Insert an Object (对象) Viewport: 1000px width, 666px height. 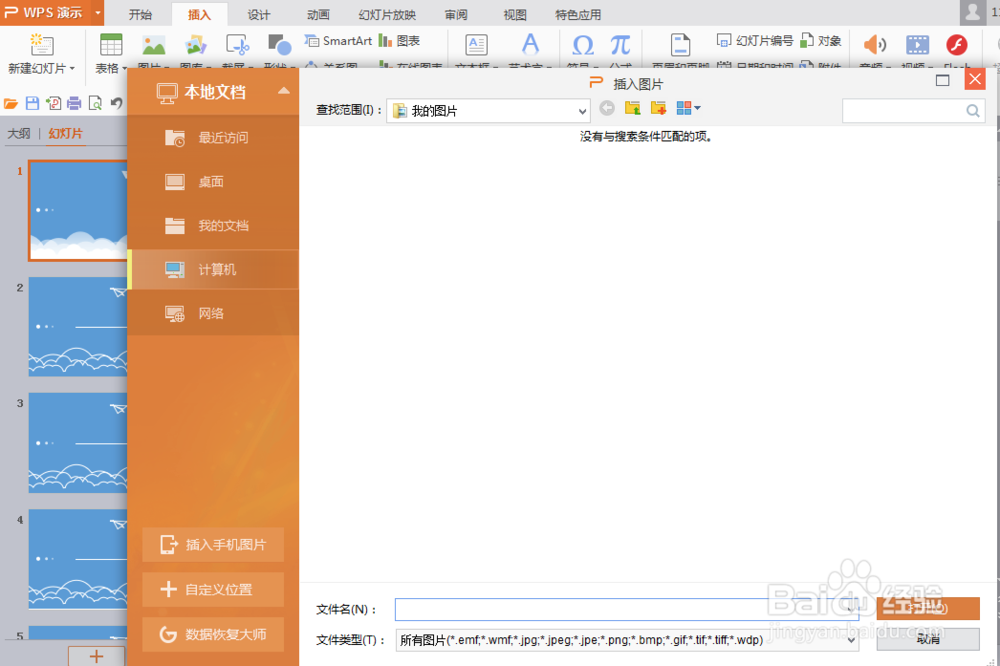[x=821, y=41]
